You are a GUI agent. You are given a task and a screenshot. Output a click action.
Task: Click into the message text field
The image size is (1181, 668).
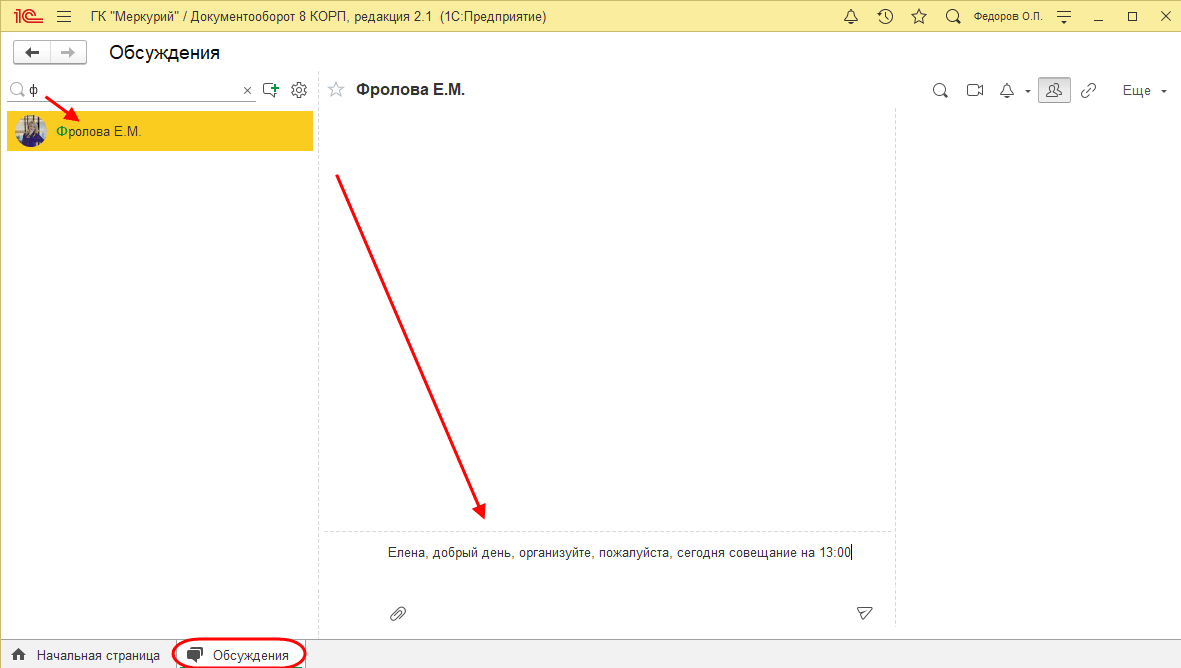click(620, 553)
